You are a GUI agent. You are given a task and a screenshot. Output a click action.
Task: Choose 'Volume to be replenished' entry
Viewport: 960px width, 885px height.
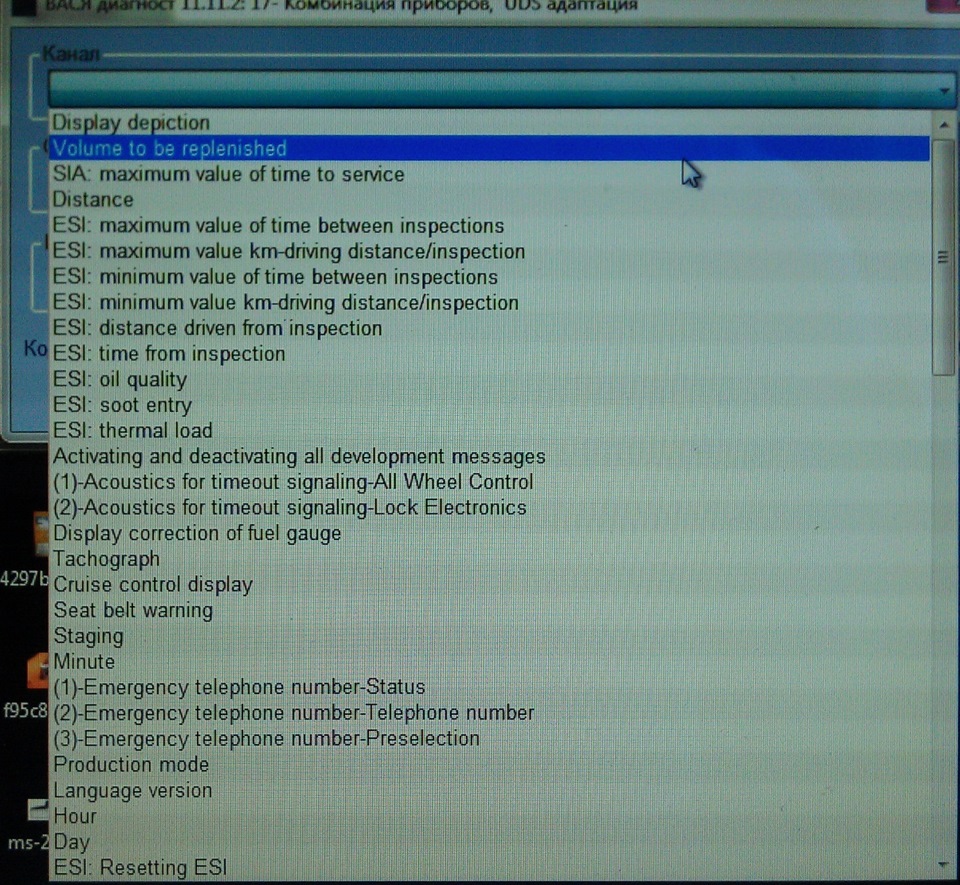490,148
